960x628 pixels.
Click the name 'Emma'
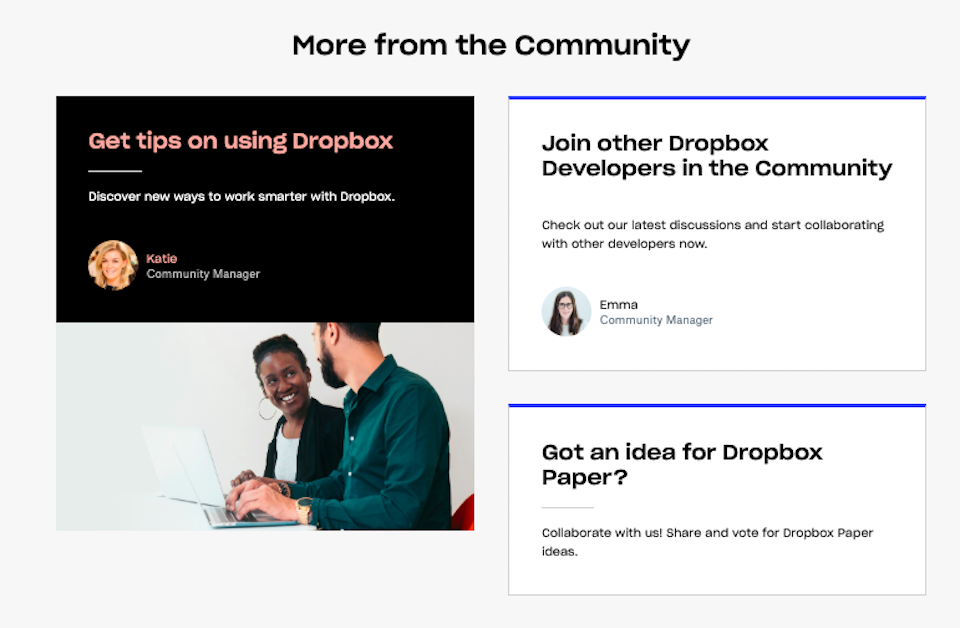(x=619, y=305)
